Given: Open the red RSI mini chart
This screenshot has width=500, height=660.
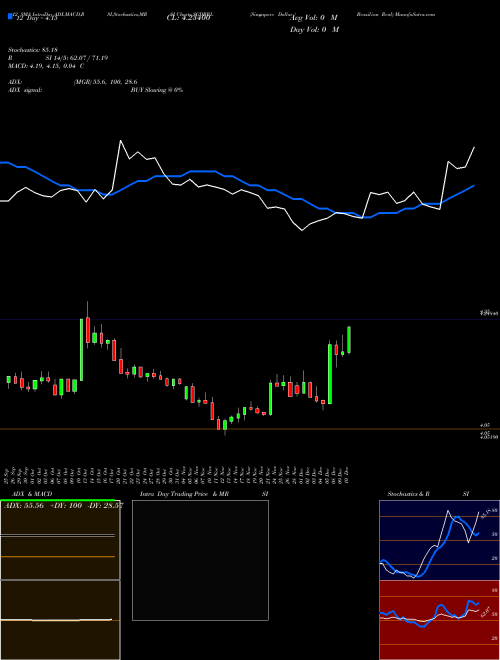Looking at the screenshot, I should click(x=439, y=620).
